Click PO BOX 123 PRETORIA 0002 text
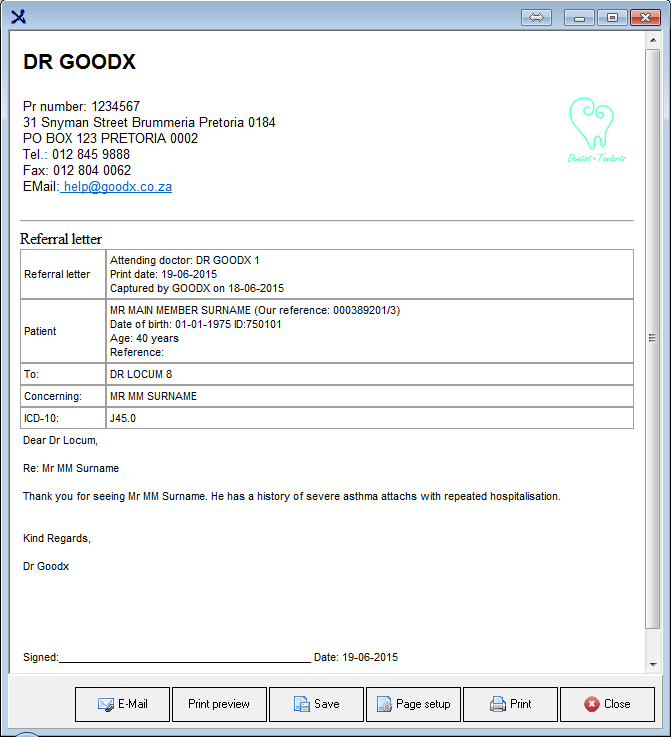 click(x=110, y=138)
